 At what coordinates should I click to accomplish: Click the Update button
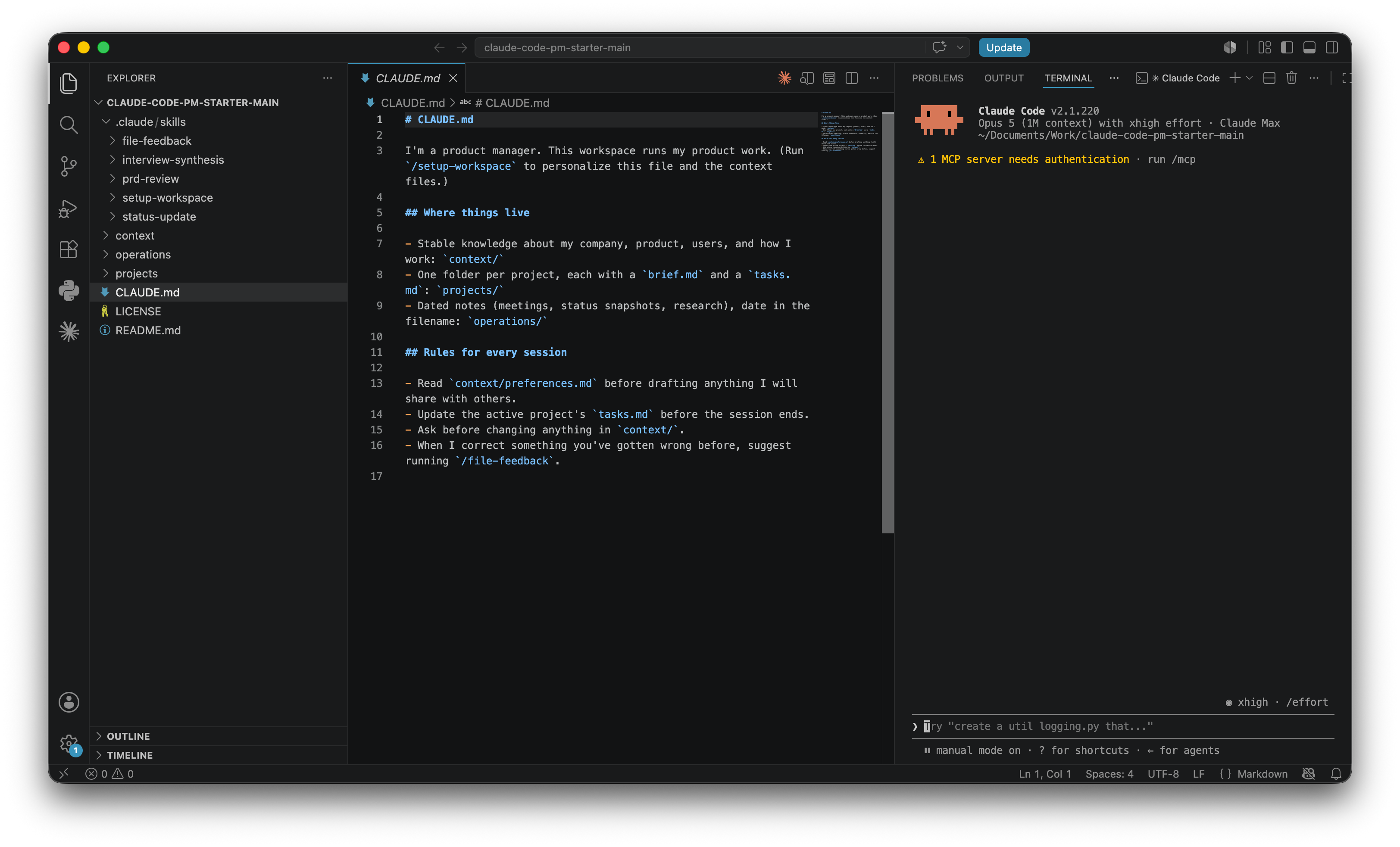[x=1004, y=48]
